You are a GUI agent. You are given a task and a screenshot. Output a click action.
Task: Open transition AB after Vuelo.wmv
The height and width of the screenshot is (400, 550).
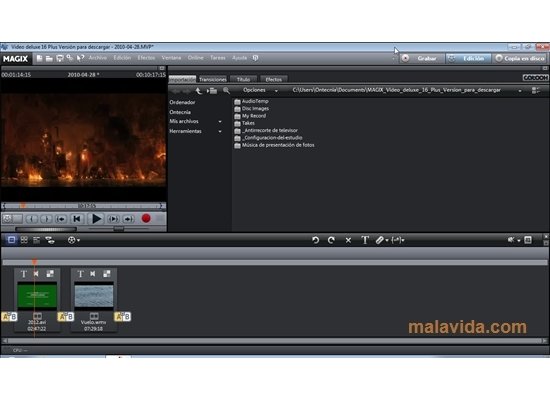[x=123, y=316]
